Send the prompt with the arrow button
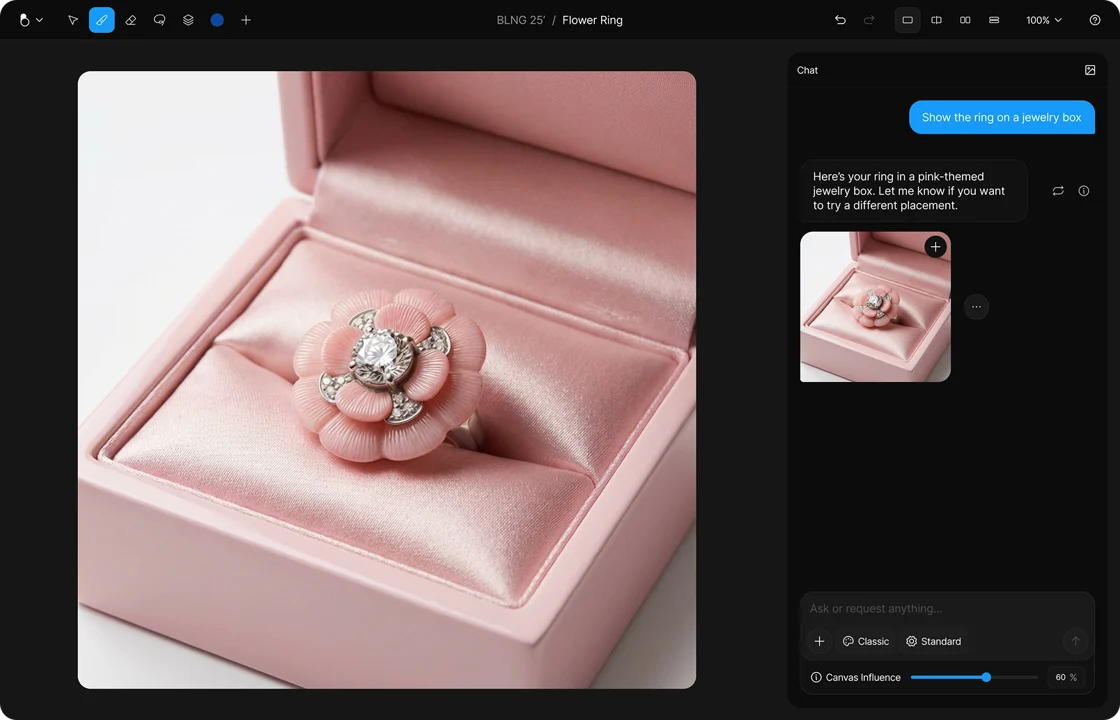The image size is (1120, 720). (1076, 641)
